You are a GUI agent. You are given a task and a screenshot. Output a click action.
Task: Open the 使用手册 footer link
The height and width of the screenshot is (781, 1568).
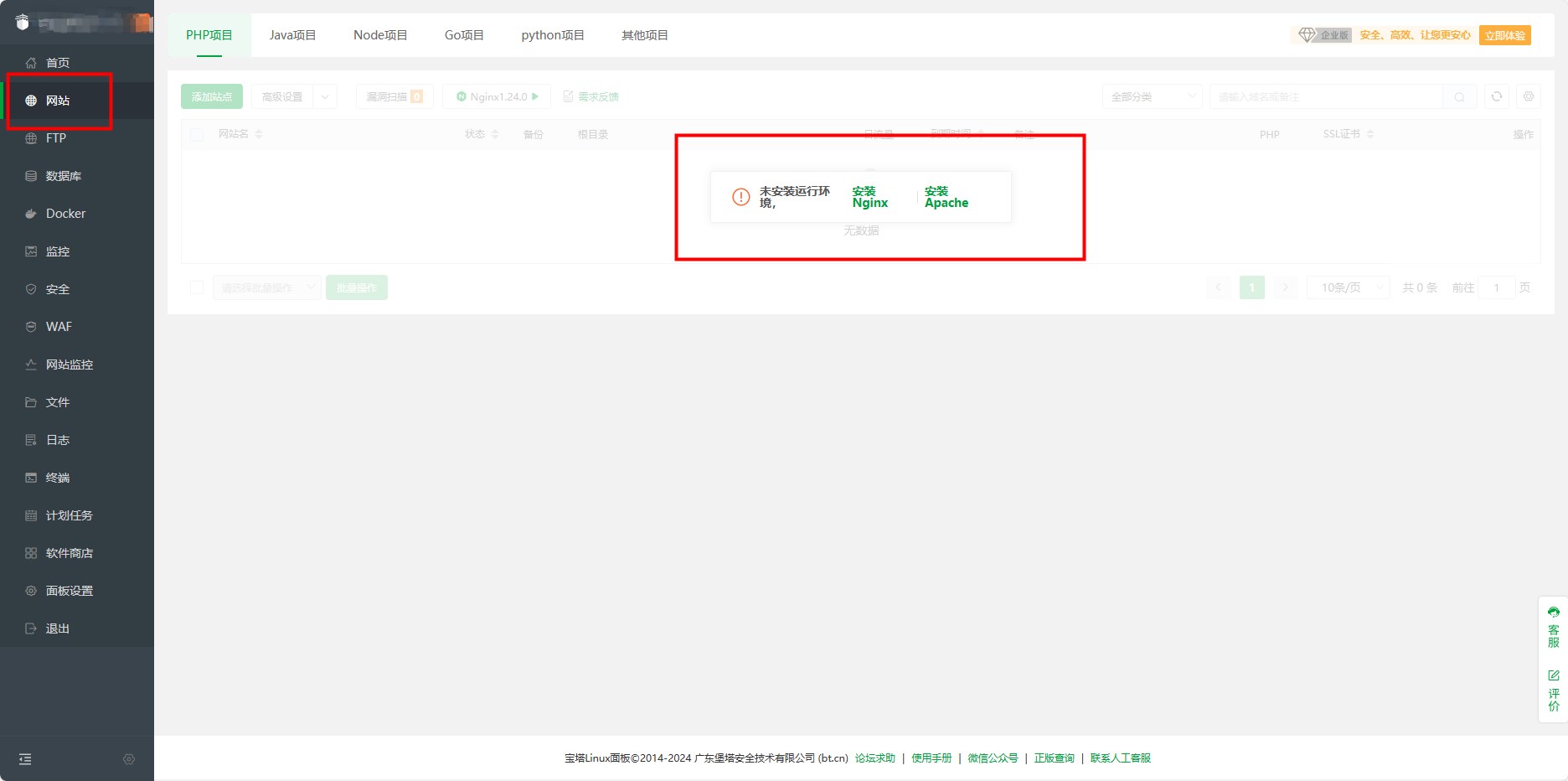pyautogui.click(x=931, y=758)
